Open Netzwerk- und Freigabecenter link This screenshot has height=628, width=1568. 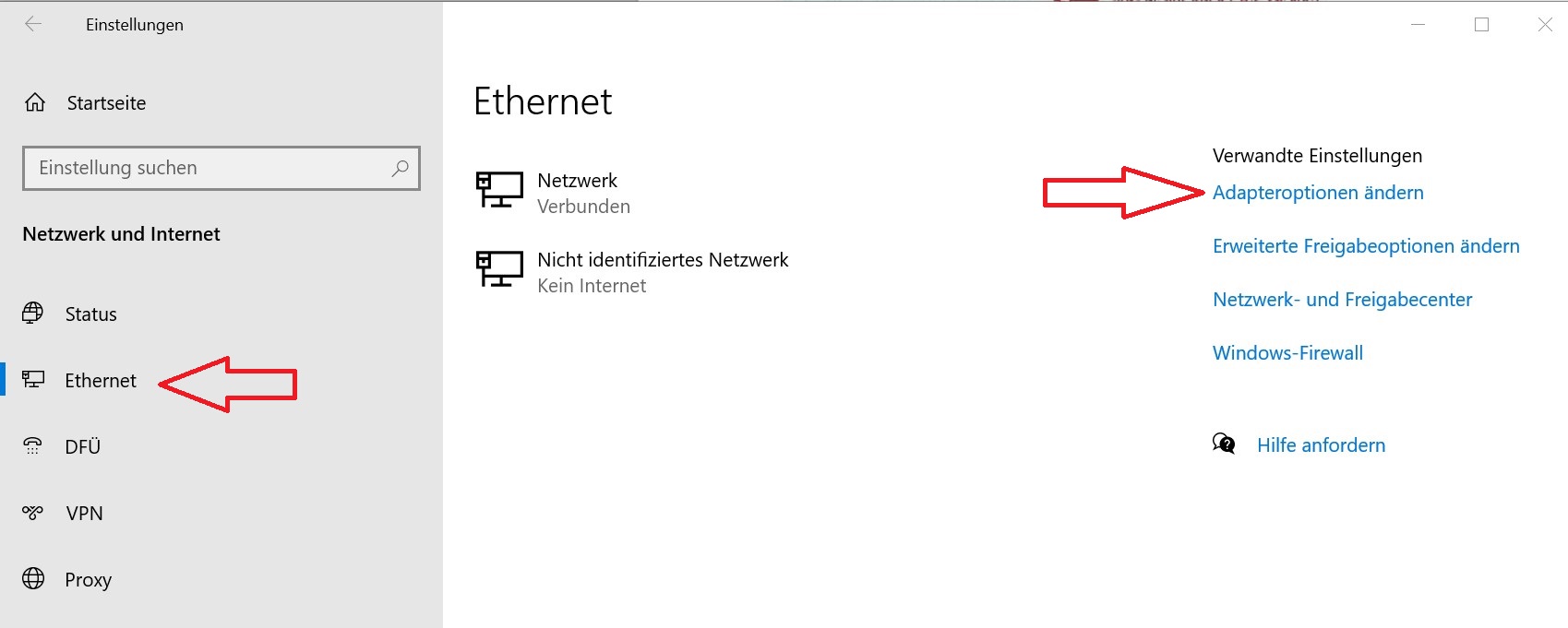1342,300
